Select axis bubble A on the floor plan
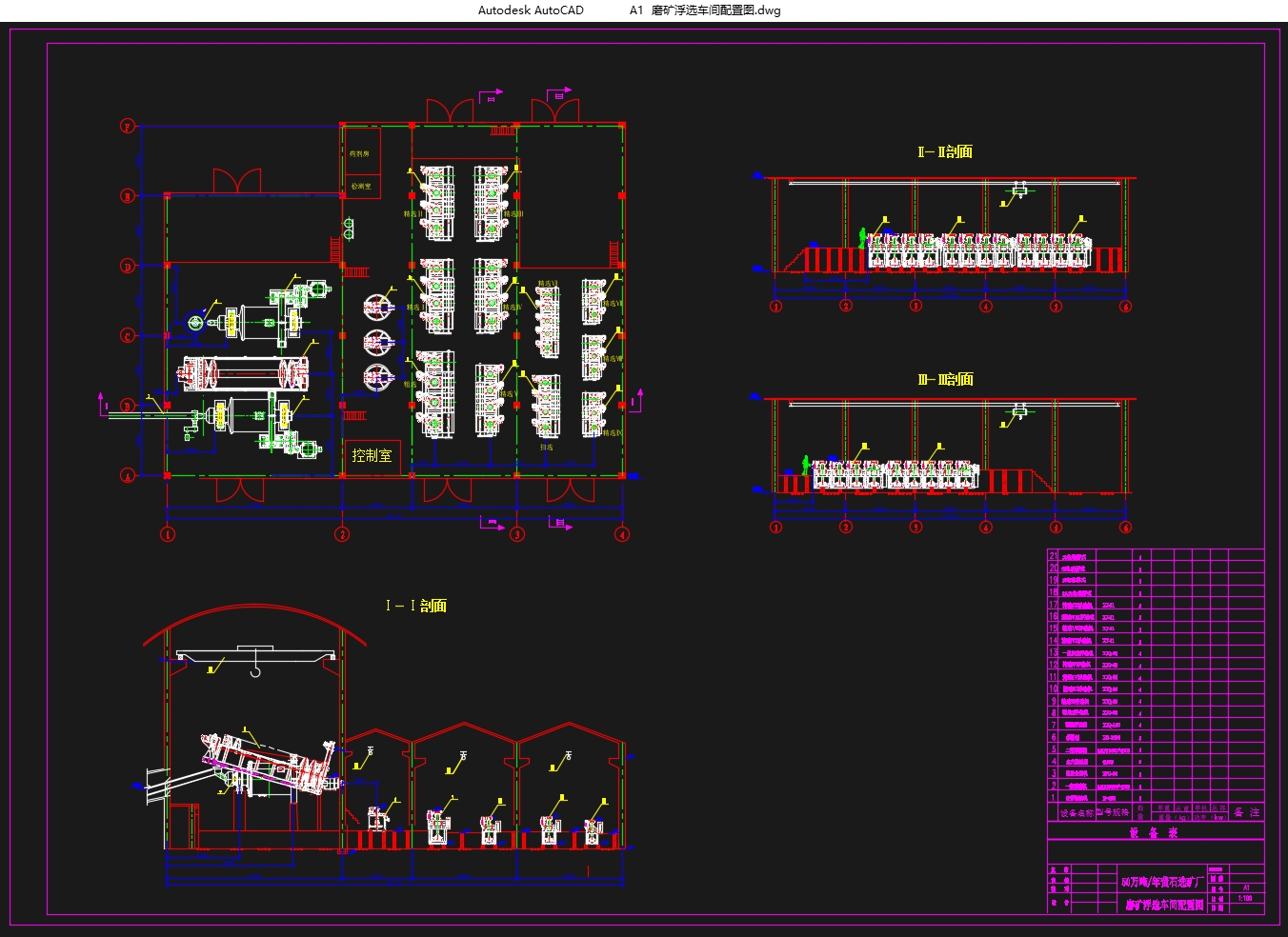This screenshot has height=937, width=1288. pyautogui.click(x=127, y=475)
